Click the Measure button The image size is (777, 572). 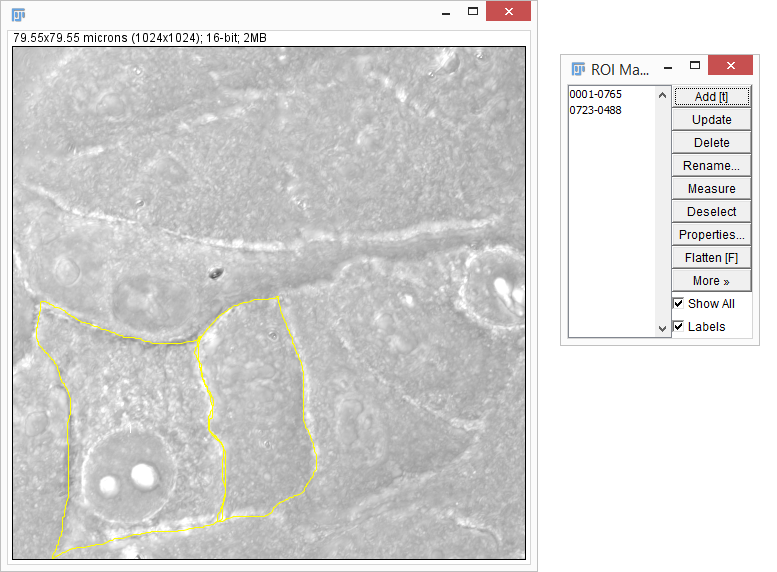[711, 189]
